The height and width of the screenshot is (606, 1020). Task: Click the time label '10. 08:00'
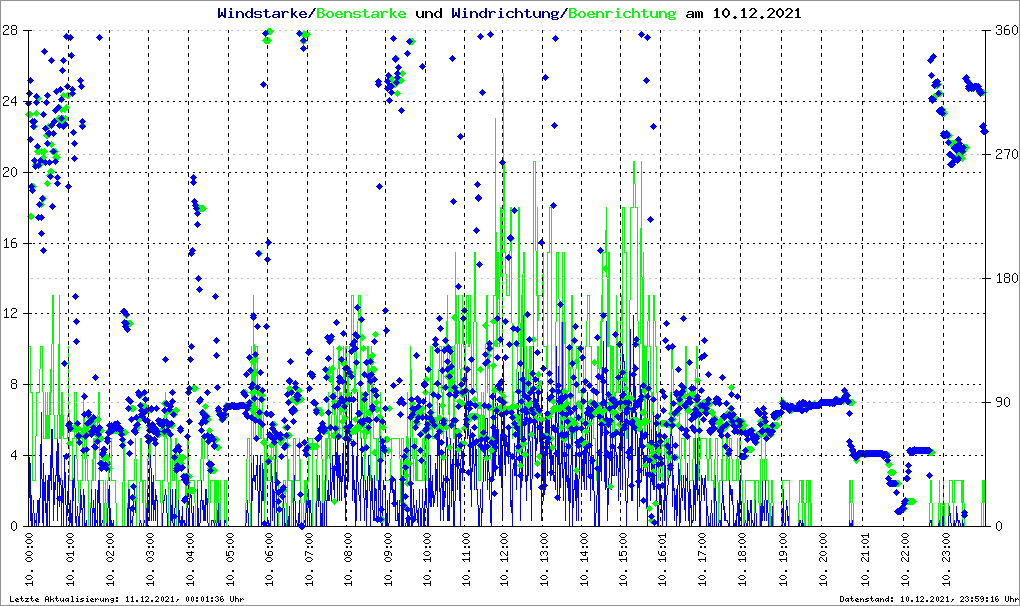[348, 560]
